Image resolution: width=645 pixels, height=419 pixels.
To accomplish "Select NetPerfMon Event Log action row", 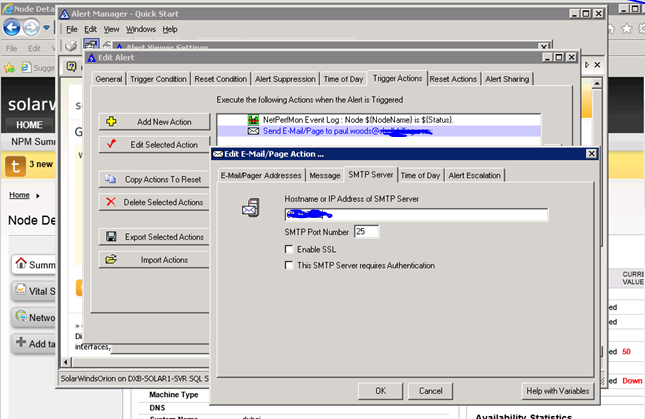I will coord(378,120).
